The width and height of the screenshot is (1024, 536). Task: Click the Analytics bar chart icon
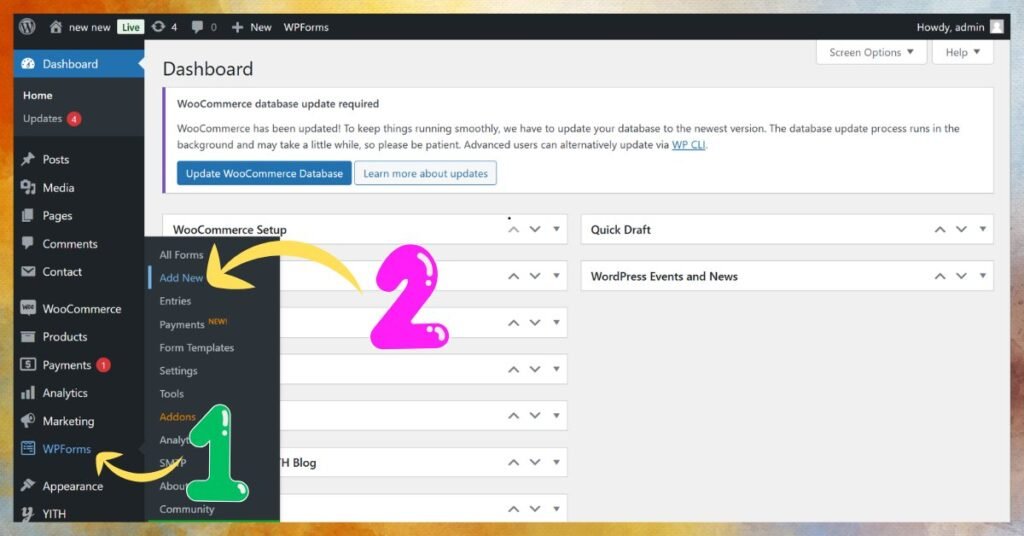[x=27, y=392]
